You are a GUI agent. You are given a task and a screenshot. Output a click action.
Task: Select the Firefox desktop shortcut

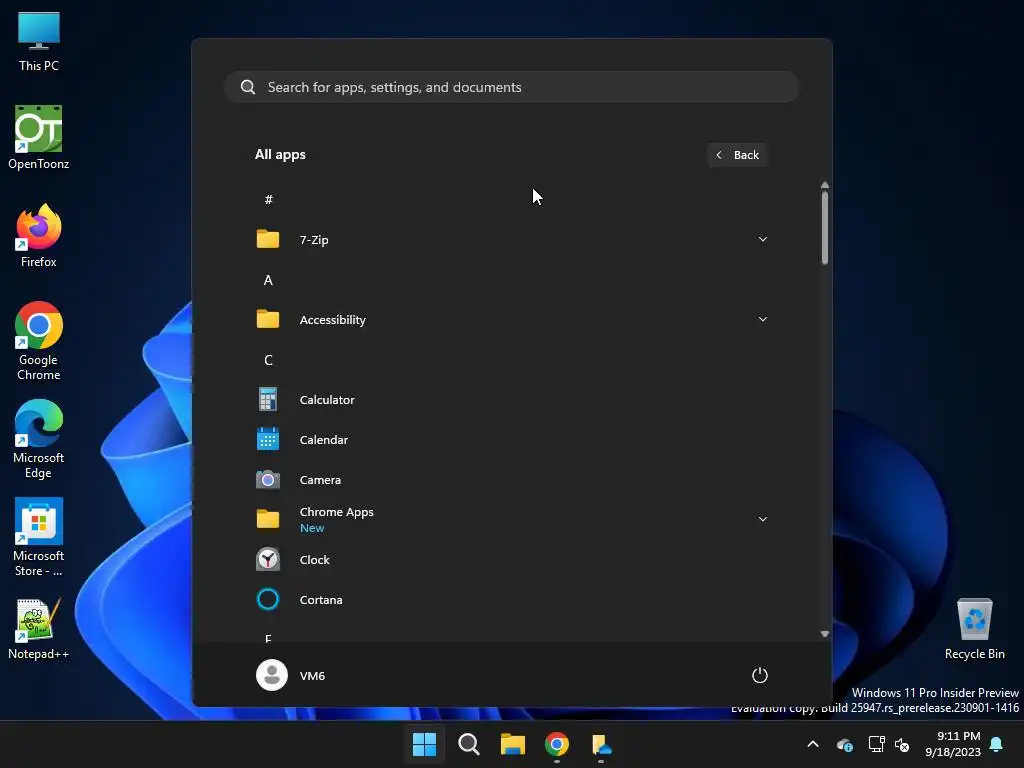click(39, 236)
